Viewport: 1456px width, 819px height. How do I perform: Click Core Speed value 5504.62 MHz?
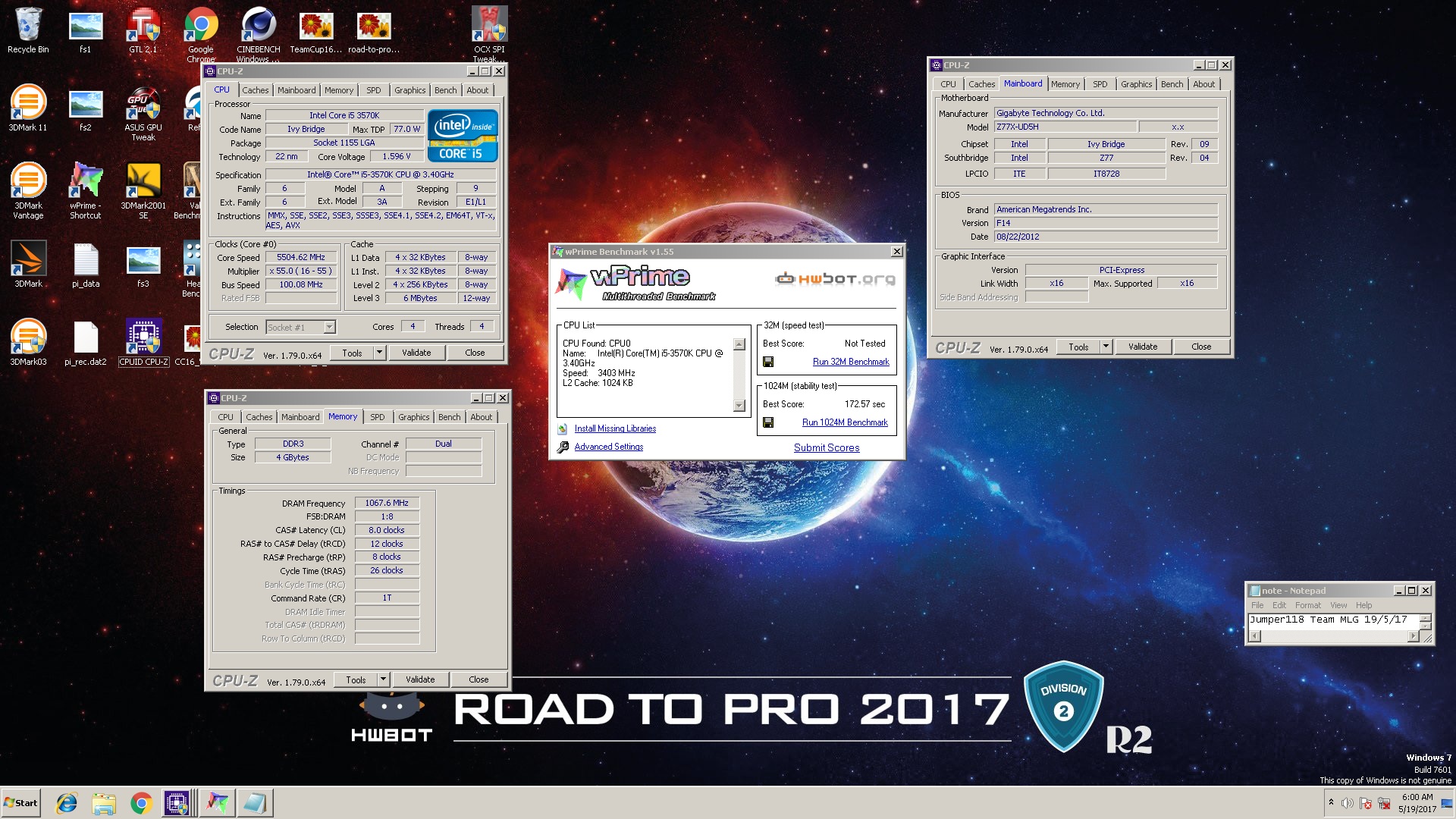point(301,257)
